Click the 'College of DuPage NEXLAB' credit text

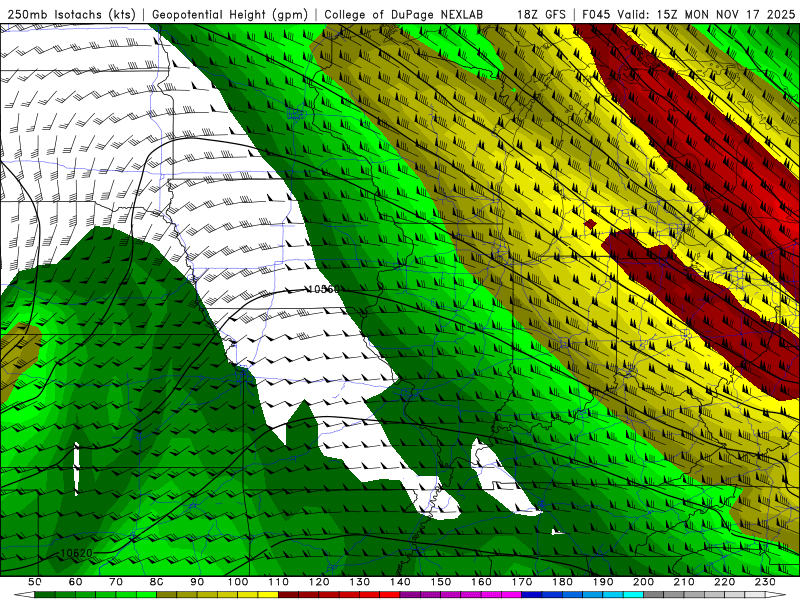click(404, 14)
